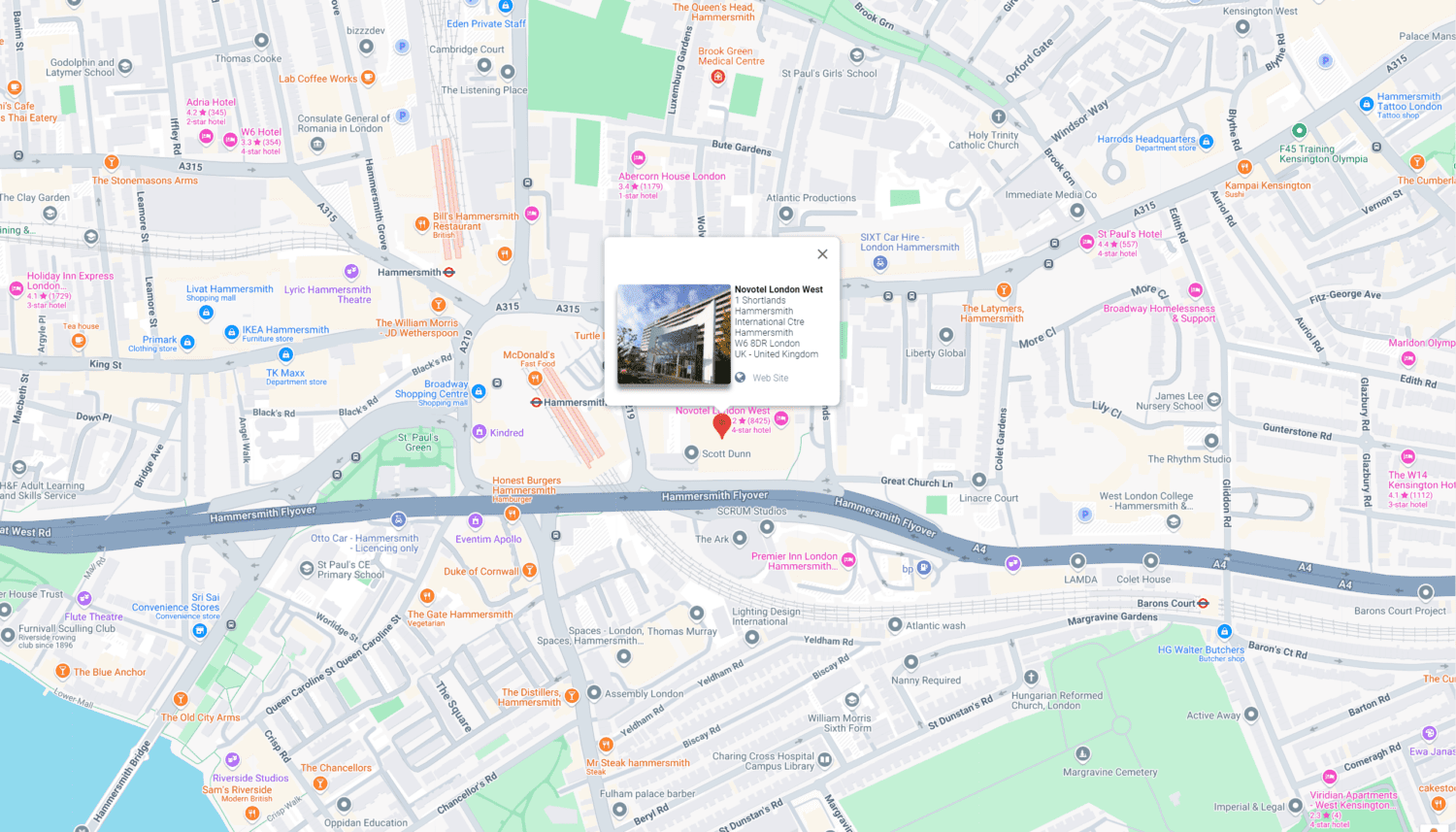The image size is (1456, 832).
Task: Click the Livat Hammersmith shopping mall icon
Action: [x=206, y=313]
